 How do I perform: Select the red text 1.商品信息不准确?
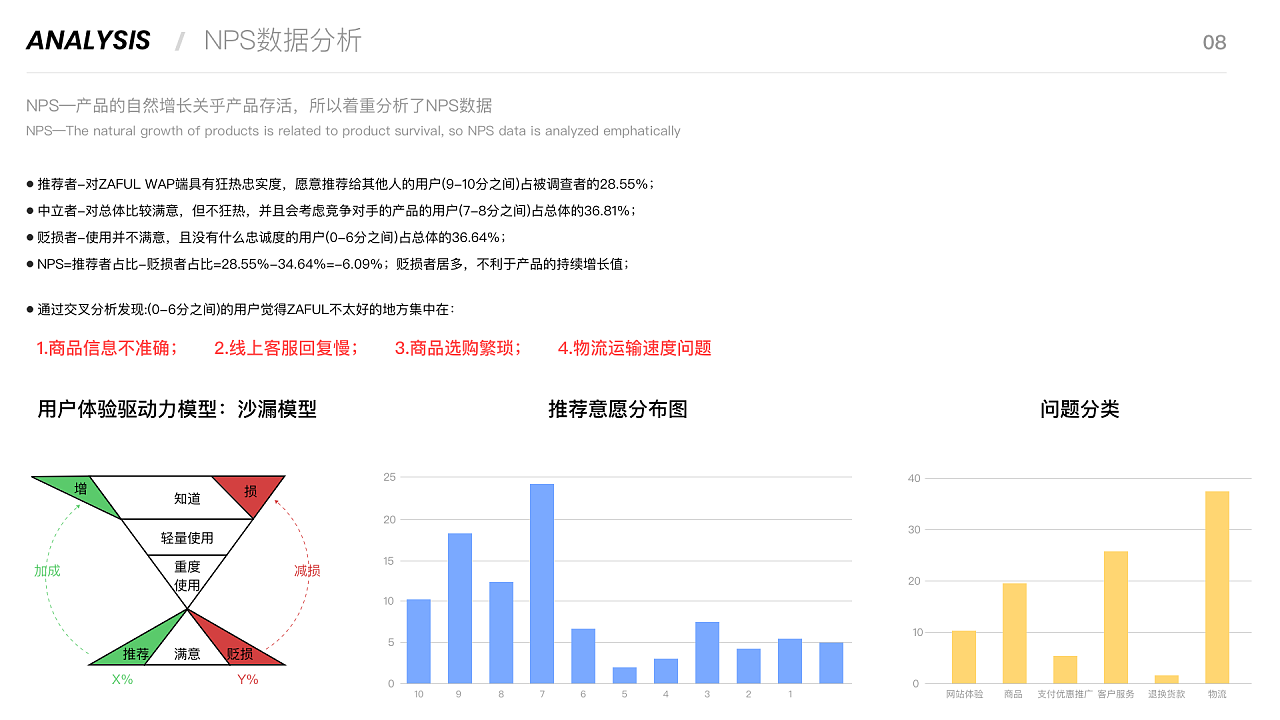pyautogui.click(x=107, y=348)
